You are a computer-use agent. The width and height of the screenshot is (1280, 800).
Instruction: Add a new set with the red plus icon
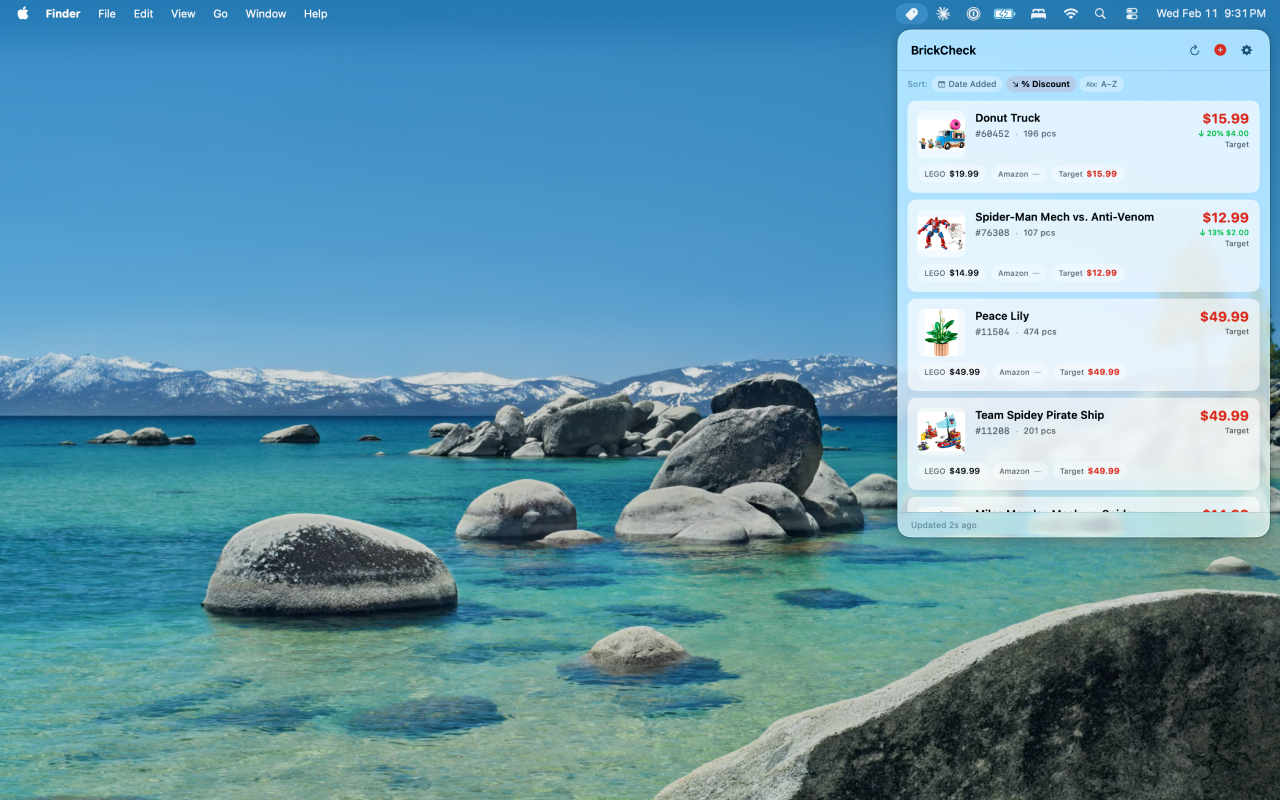click(1220, 50)
